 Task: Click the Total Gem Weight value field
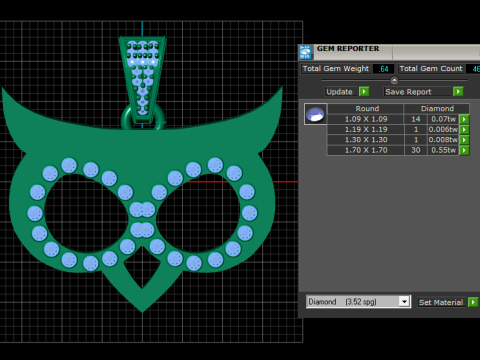(x=383, y=69)
